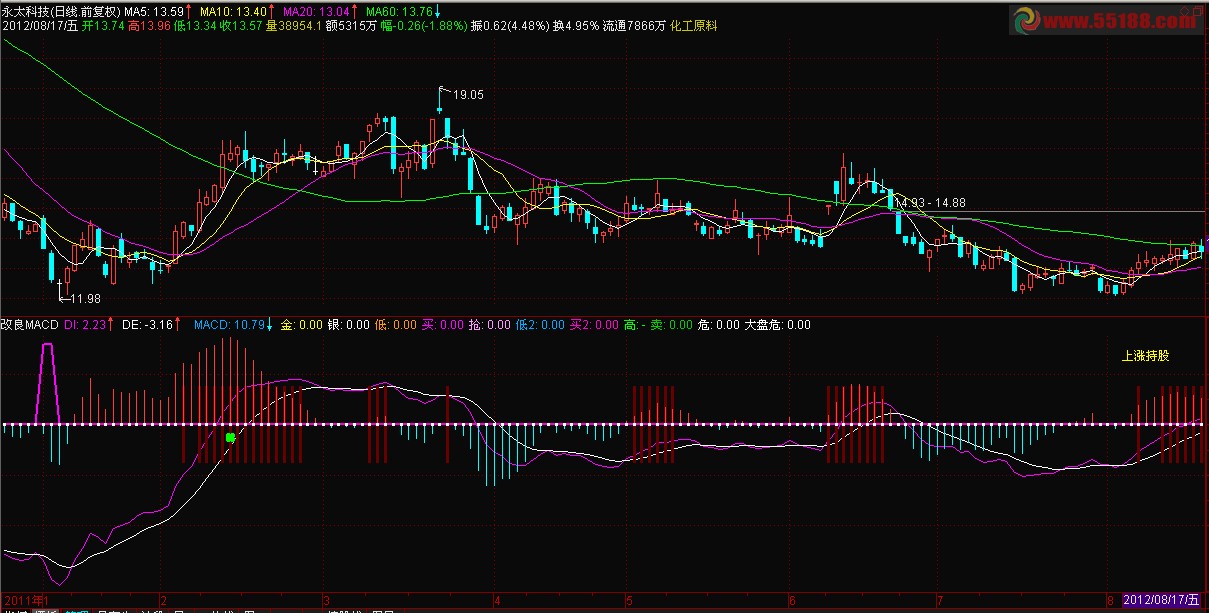Open the 改良MACD indicator name
The height and width of the screenshot is (613, 1209).
click(x=30, y=325)
